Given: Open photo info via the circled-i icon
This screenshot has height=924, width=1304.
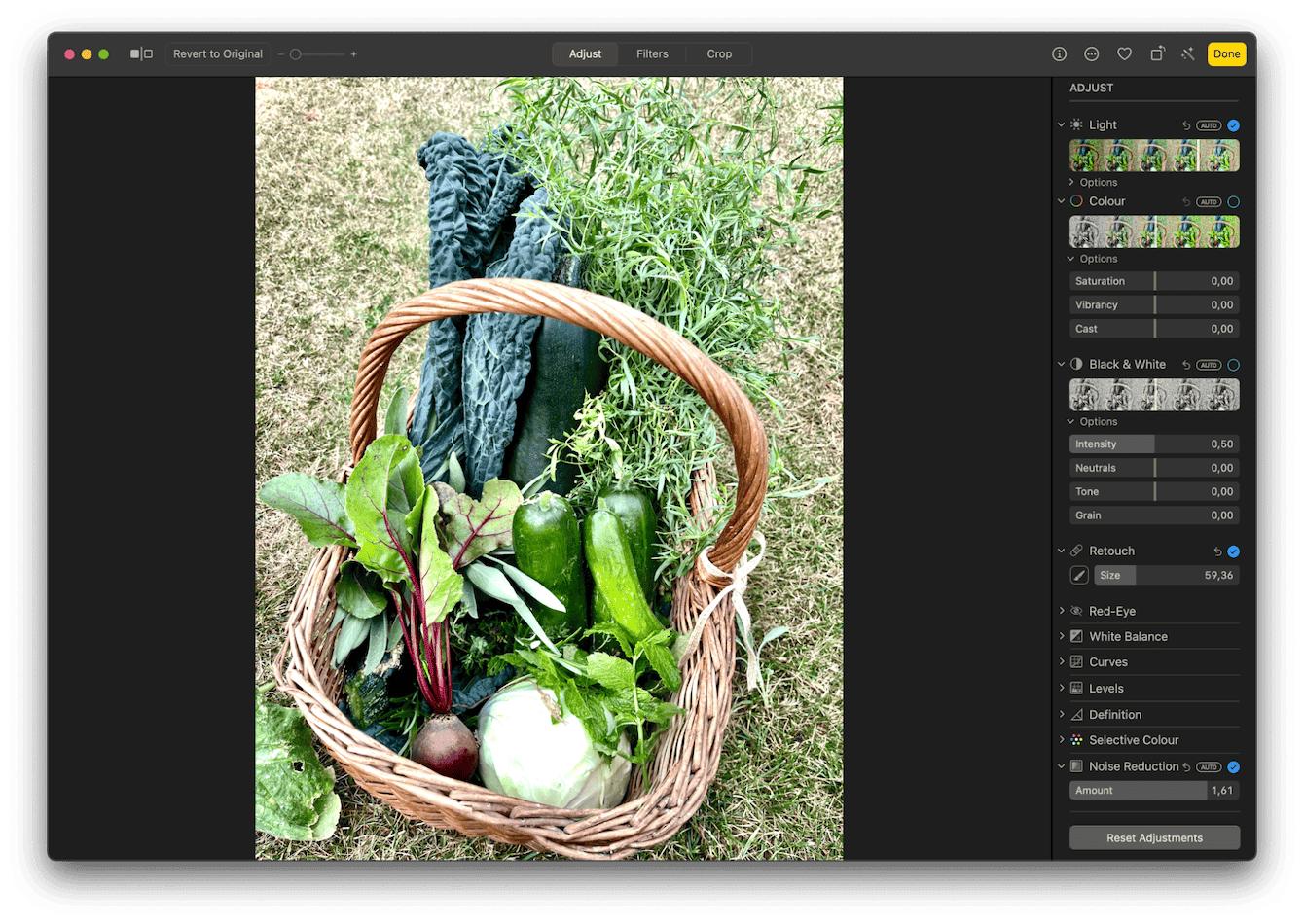Looking at the screenshot, I should click(x=1059, y=53).
